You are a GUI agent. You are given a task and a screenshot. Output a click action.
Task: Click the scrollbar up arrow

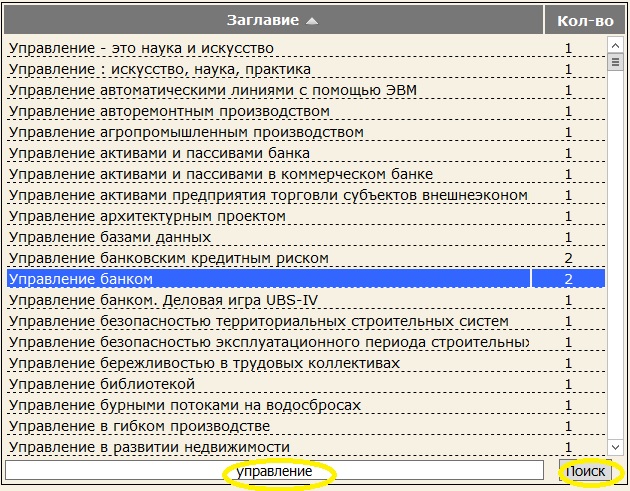[616, 45]
